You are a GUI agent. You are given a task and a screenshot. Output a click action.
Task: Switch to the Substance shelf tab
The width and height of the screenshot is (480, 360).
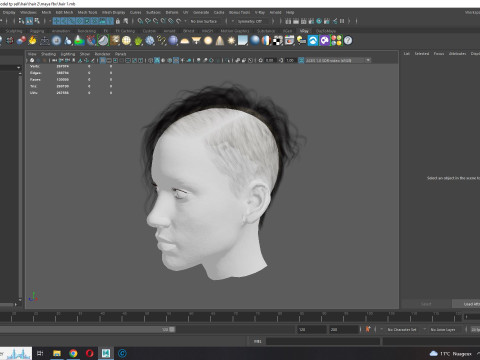coord(266,31)
